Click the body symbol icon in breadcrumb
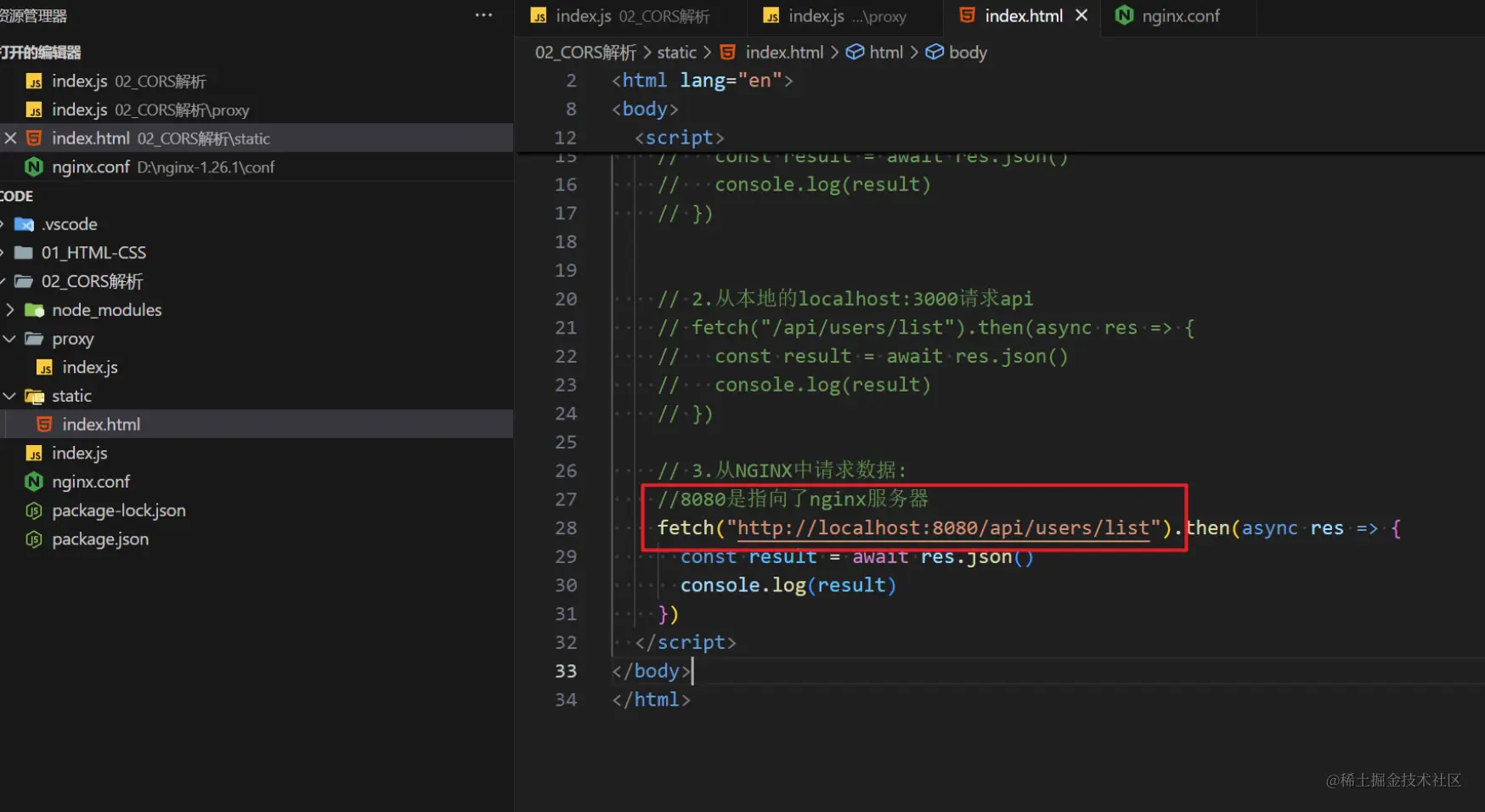 934,52
